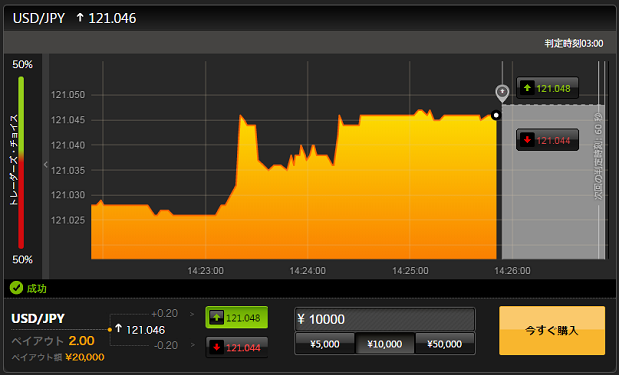Image resolution: width=619 pixels, height=375 pixels.
Task: Select the ¥5,000 amount option
Action: [x=325, y=344]
